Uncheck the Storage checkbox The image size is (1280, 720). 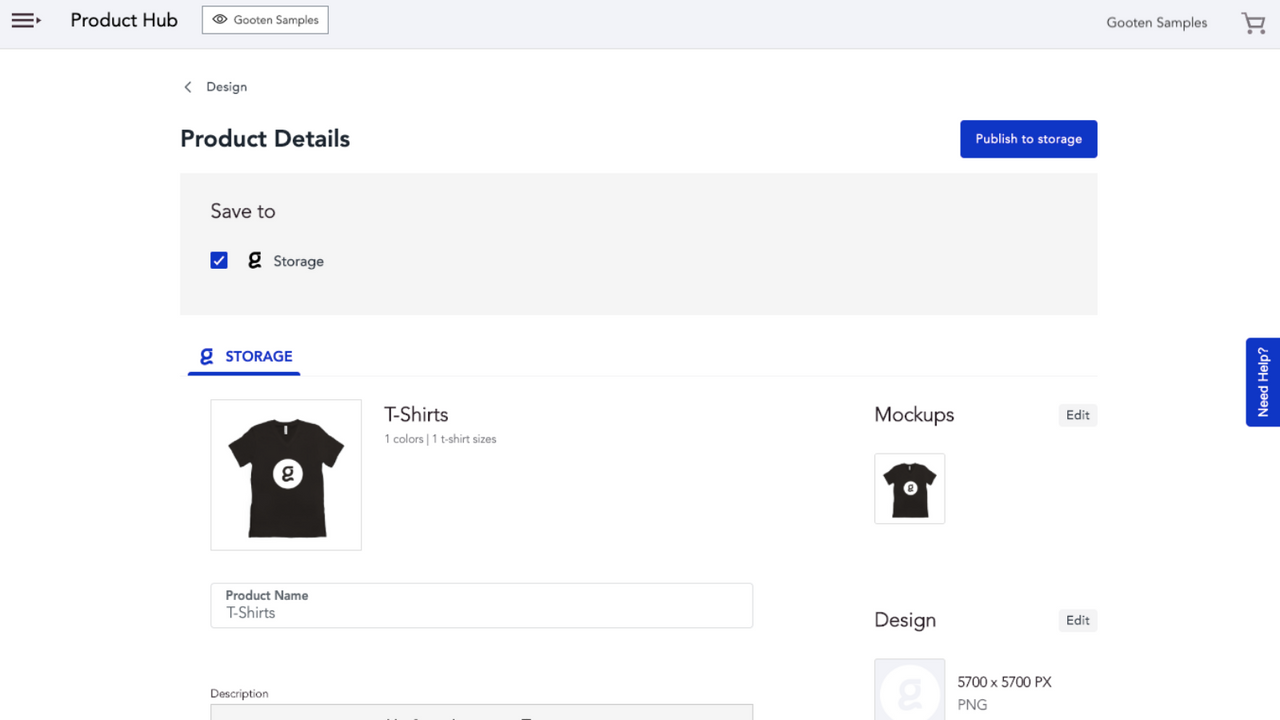click(x=219, y=260)
